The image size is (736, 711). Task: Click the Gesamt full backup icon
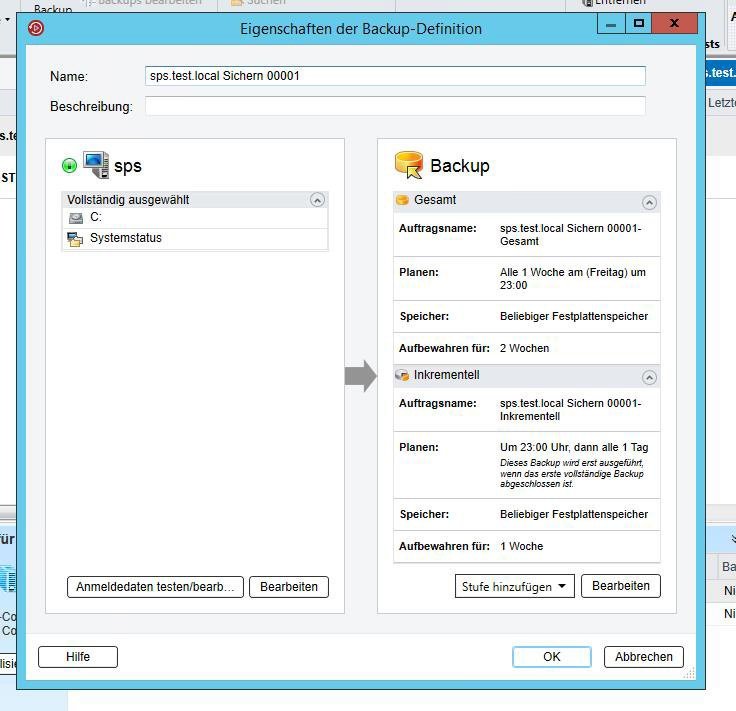click(x=403, y=200)
